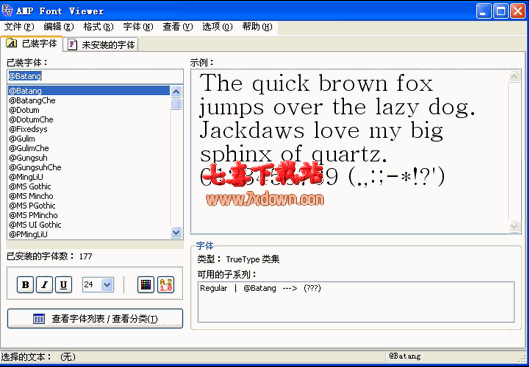Click the 类型: TrueType 类集 label

(238, 259)
